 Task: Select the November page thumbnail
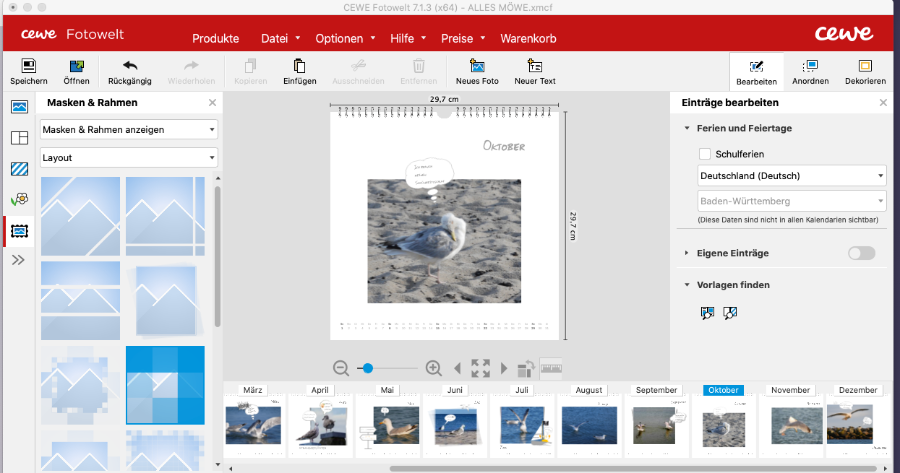click(791, 420)
